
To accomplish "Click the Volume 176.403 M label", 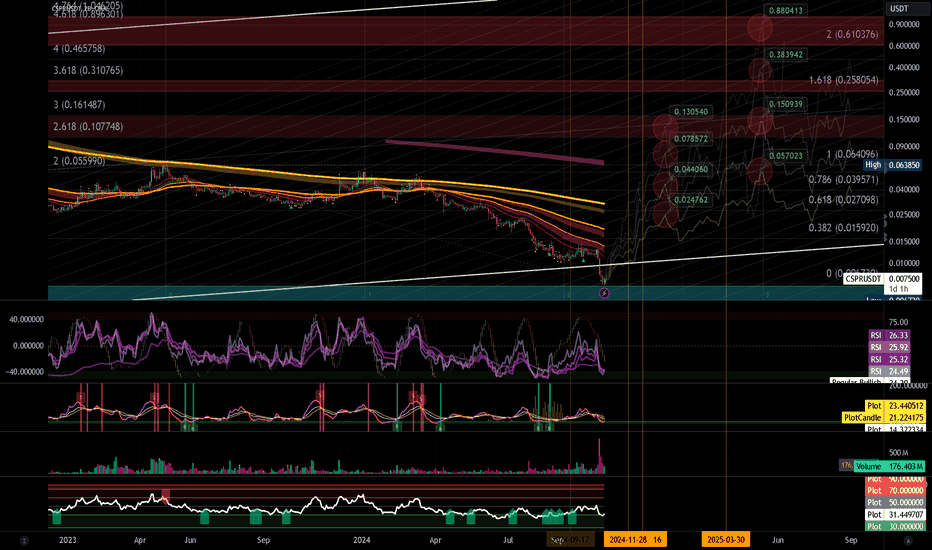I will [x=889, y=466].
